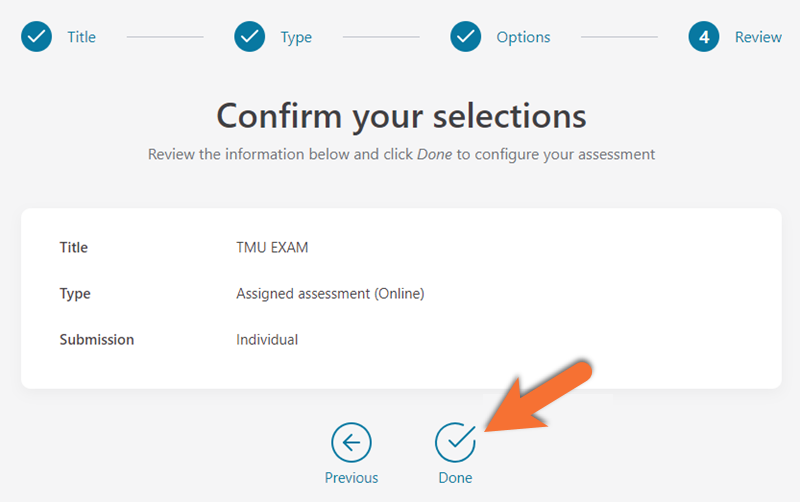Select the Title step checkmark icon
Screen dimensions: 800x502
(36, 37)
